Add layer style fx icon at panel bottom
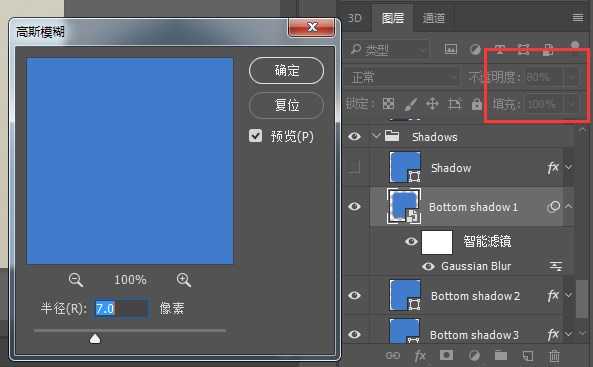 point(420,356)
